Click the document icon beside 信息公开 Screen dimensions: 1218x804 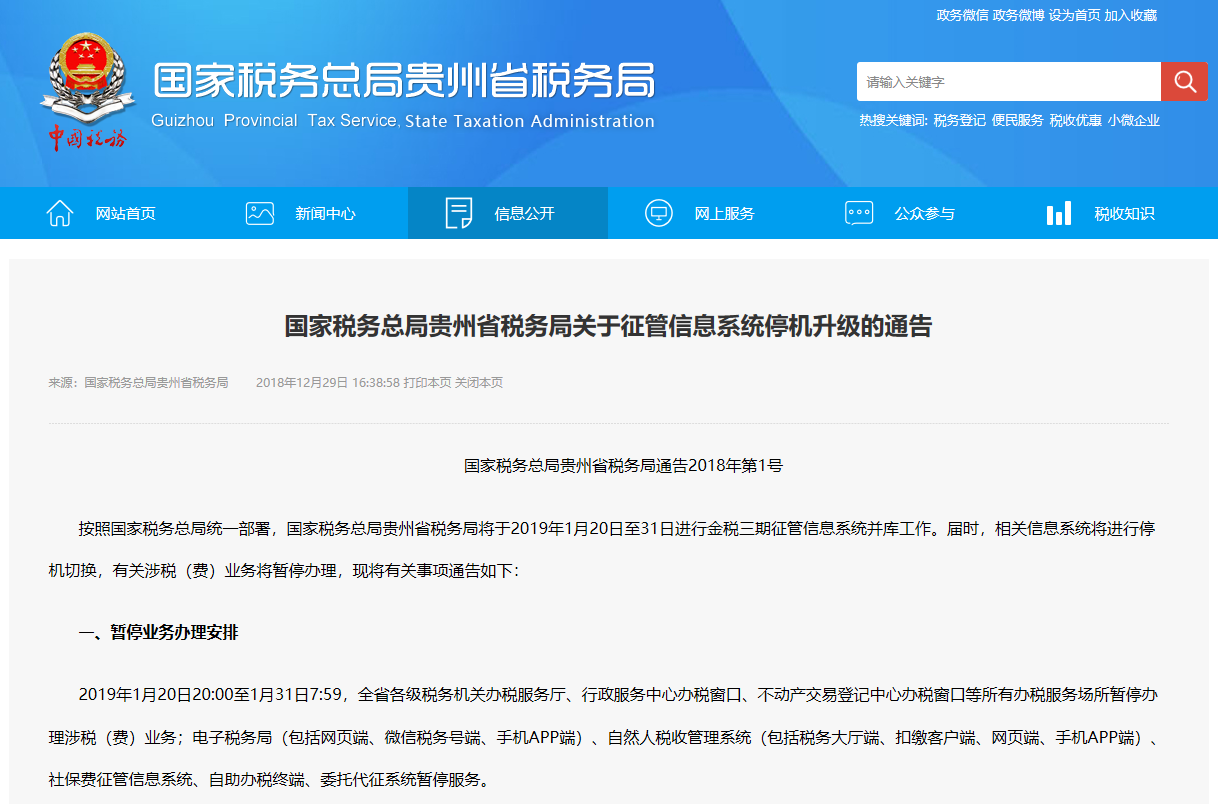pos(459,213)
